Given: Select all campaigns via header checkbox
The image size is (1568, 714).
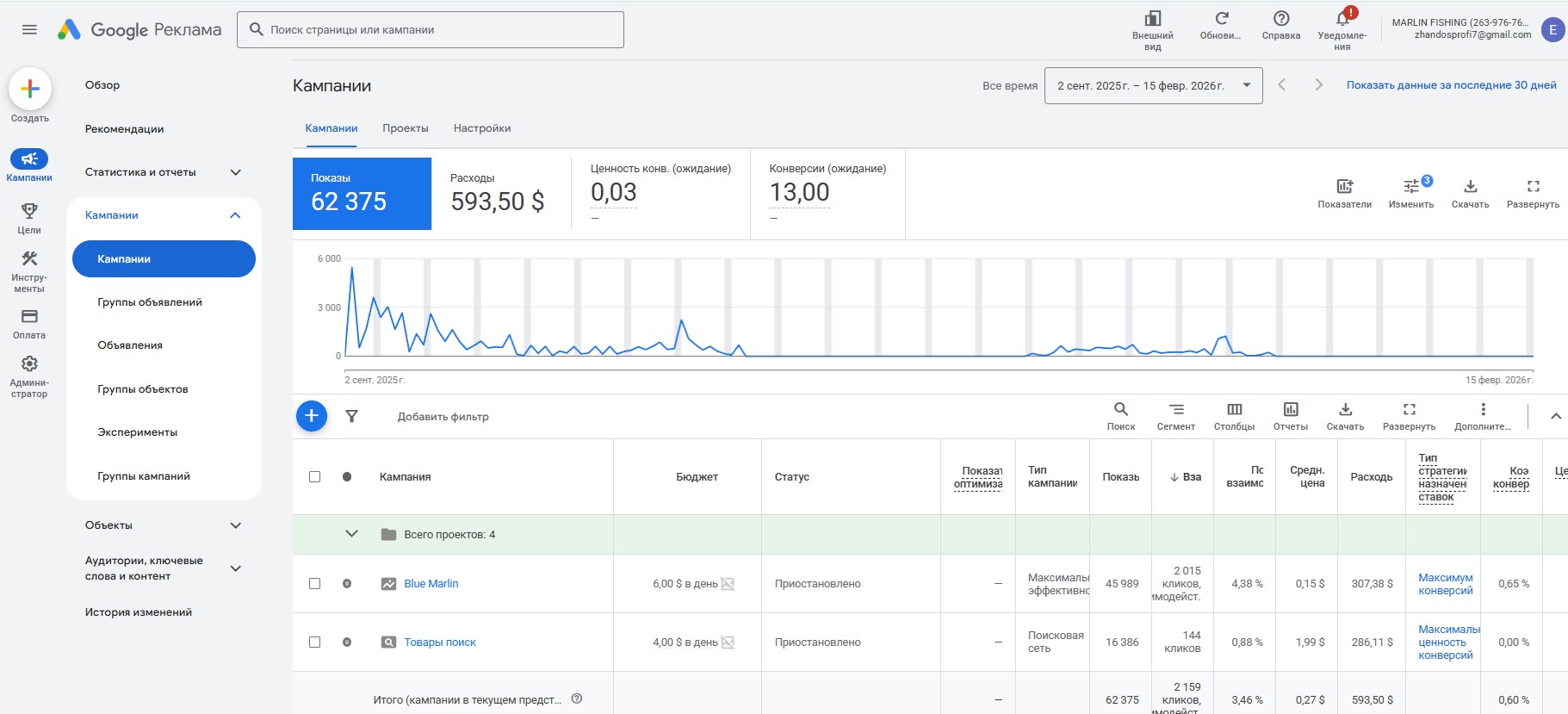Looking at the screenshot, I should [x=314, y=477].
